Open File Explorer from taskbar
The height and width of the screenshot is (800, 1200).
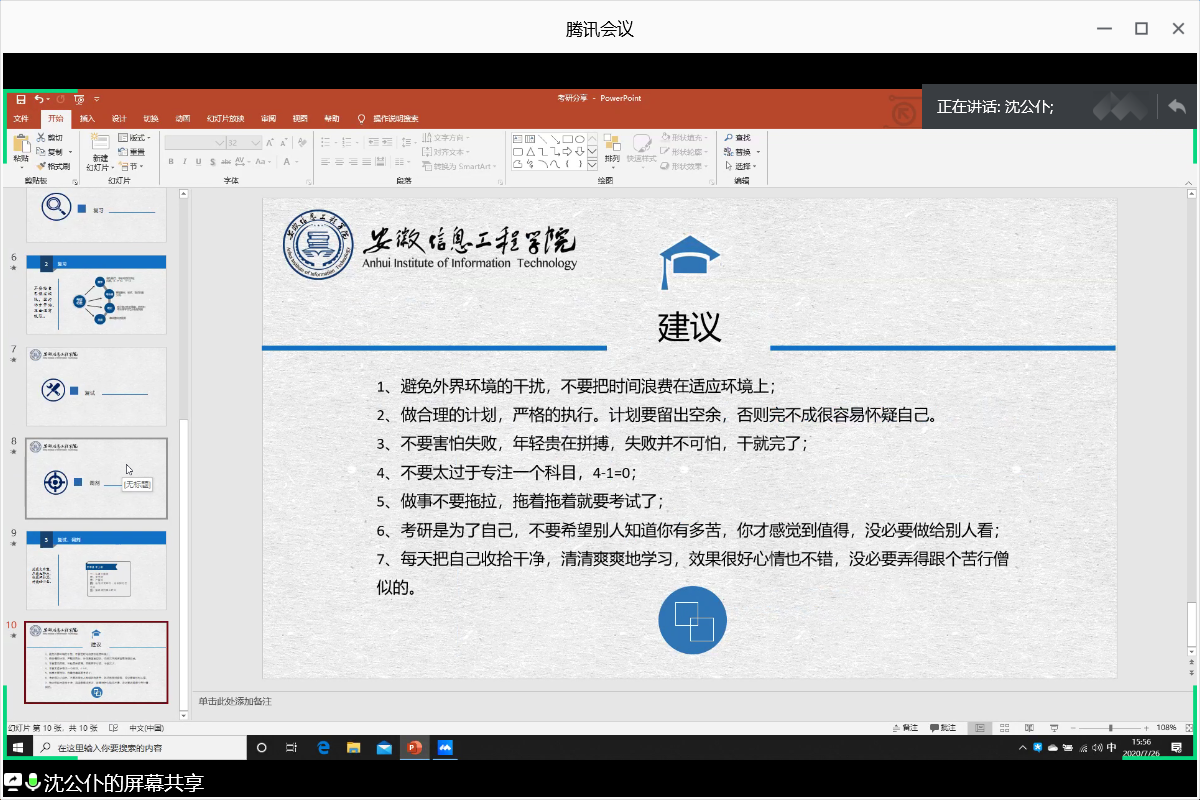(353, 747)
